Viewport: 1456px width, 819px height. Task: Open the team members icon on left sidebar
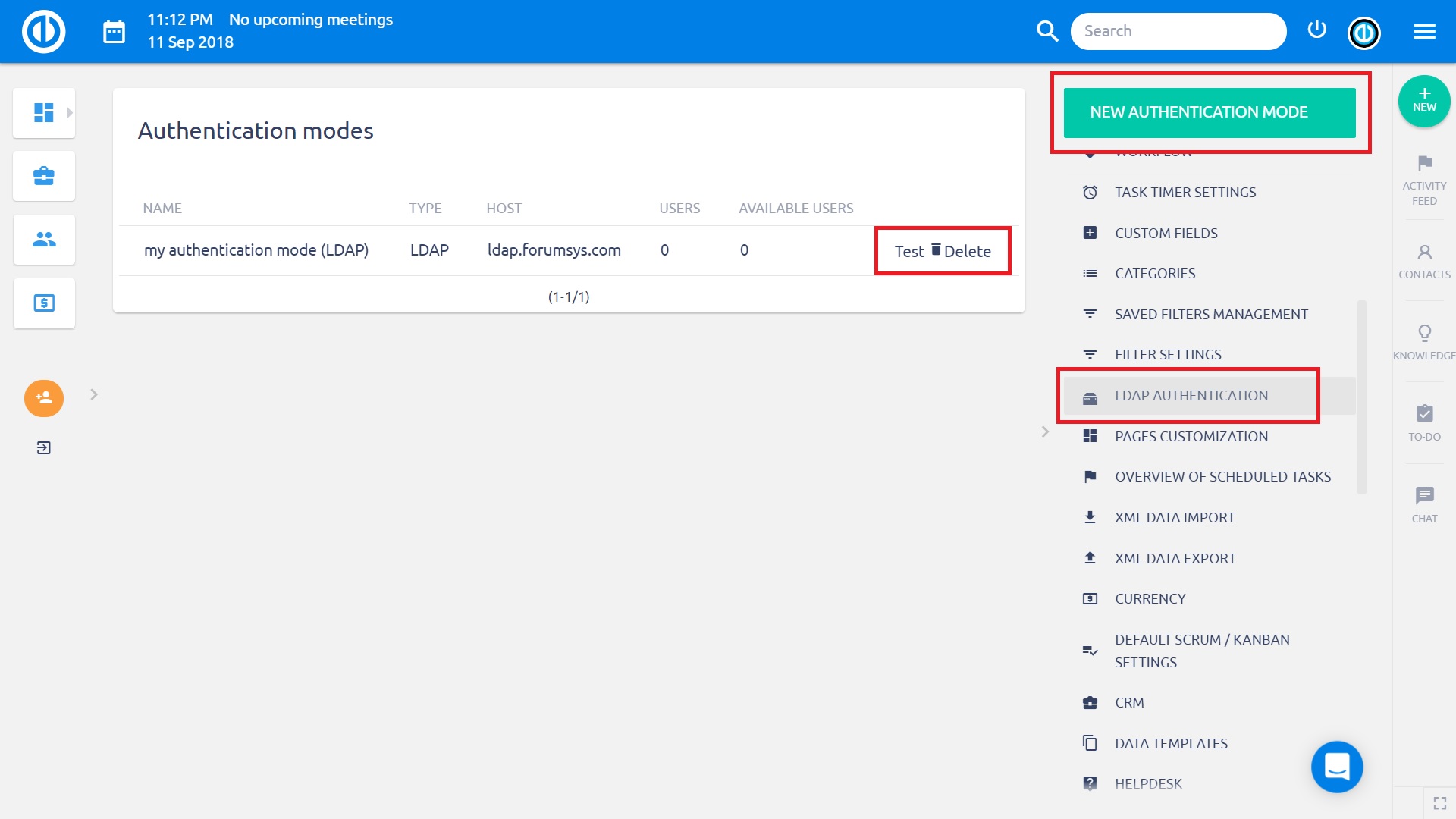(43, 239)
